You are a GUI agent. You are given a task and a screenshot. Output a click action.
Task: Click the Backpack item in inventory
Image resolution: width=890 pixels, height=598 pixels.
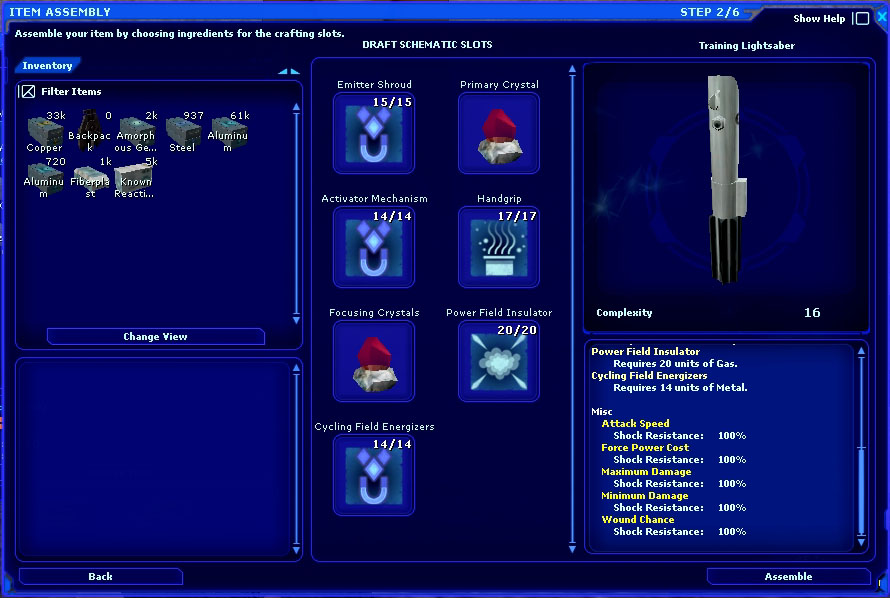pyautogui.click(x=89, y=131)
